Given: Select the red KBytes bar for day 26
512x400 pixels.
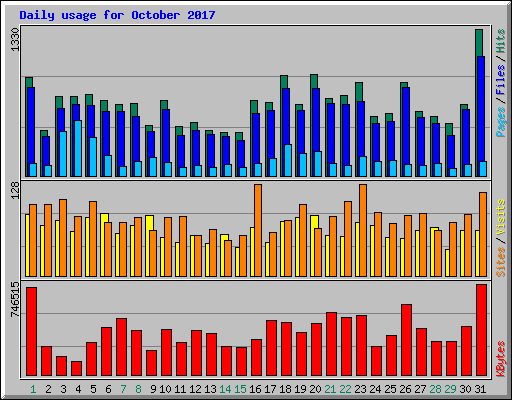Looking at the screenshot, I should coord(406,340).
